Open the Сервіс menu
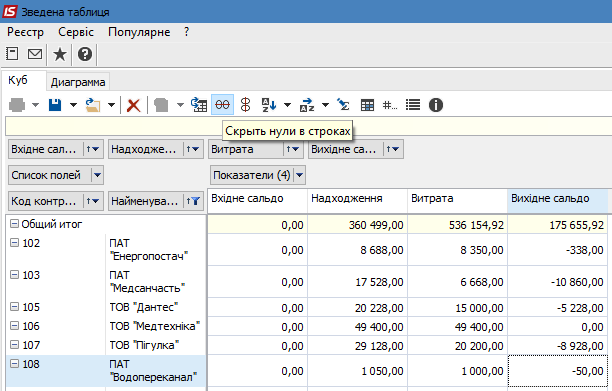612x391 pixels. pos(76,32)
